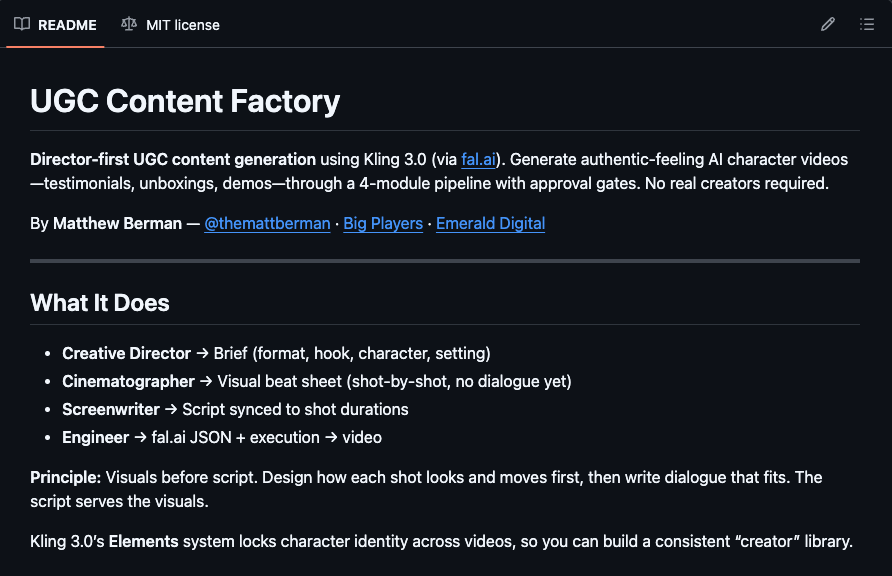Open the README outline list icon
892x576 pixels.
pyautogui.click(x=867, y=24)
